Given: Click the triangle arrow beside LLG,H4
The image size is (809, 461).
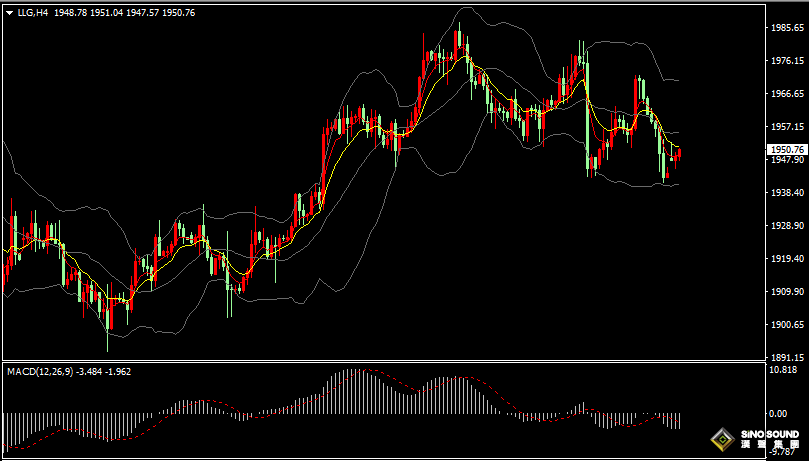Looking at the screenshot, I should click(x=9, y=13).
